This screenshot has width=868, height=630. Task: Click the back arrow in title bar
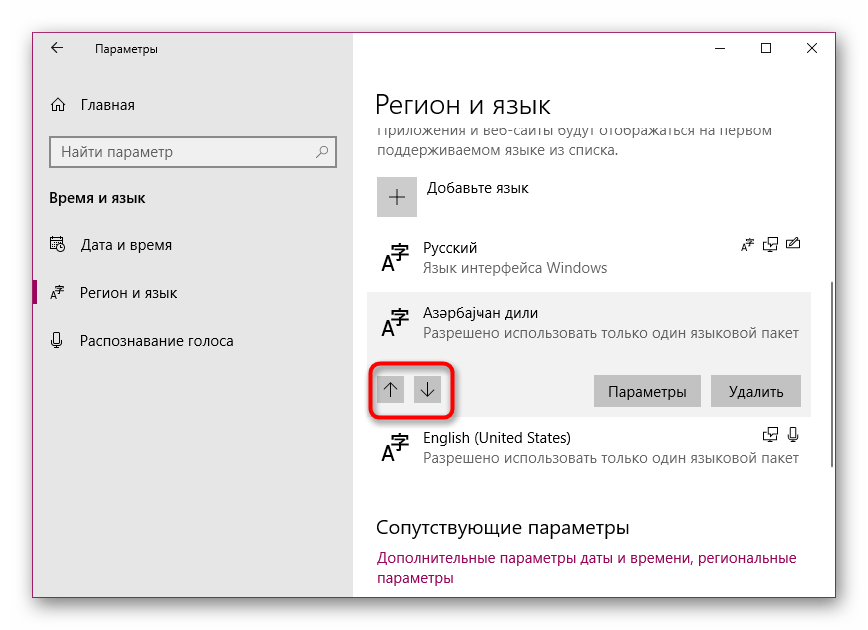coord(57,48)
